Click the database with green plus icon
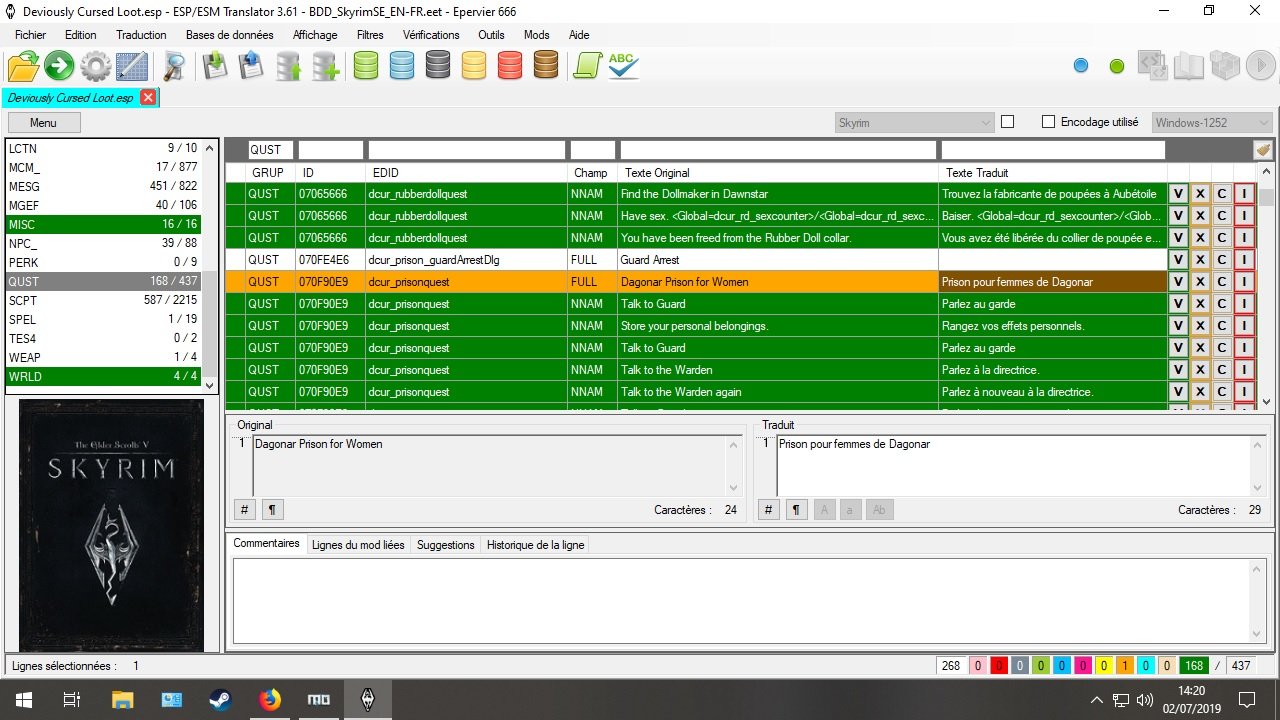The width and height of the screenshot is (1280, 720). tap(325, 67)
